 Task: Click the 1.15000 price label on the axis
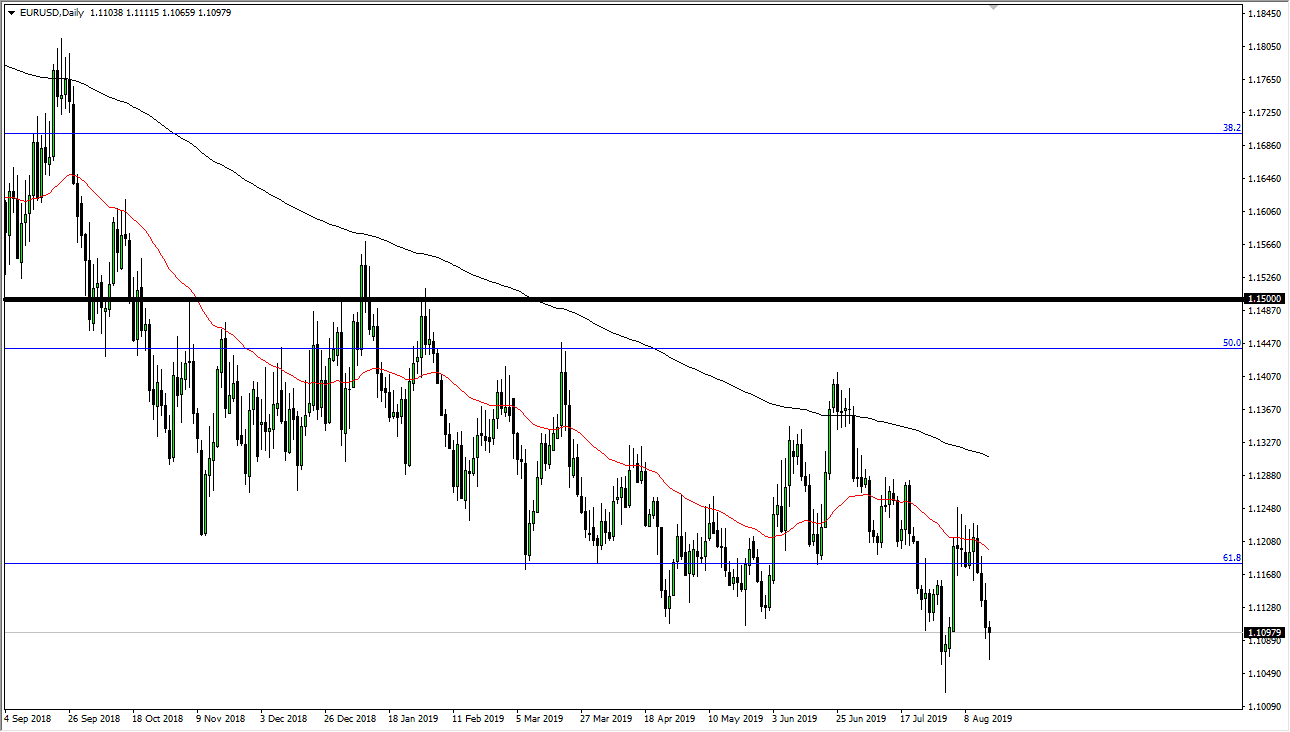pos(1262,299)
